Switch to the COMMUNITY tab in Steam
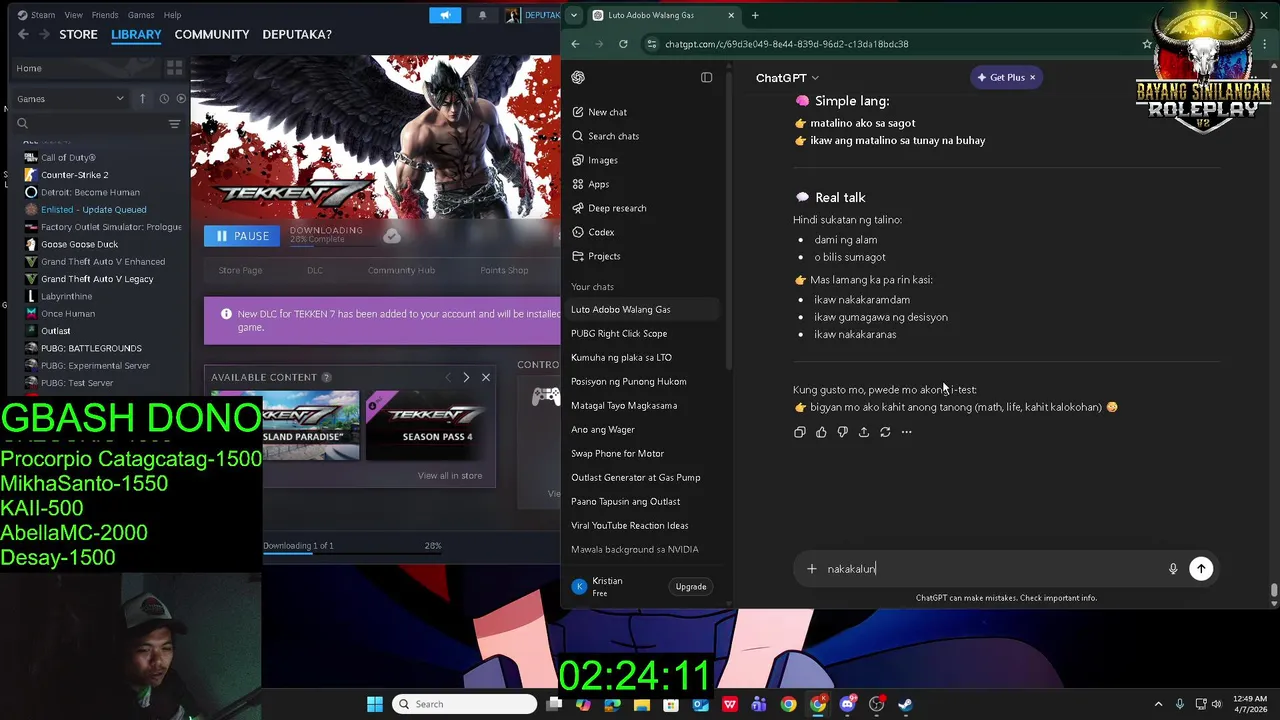Viewport: 1280px width, 720px height. click(x=212, y=34)
